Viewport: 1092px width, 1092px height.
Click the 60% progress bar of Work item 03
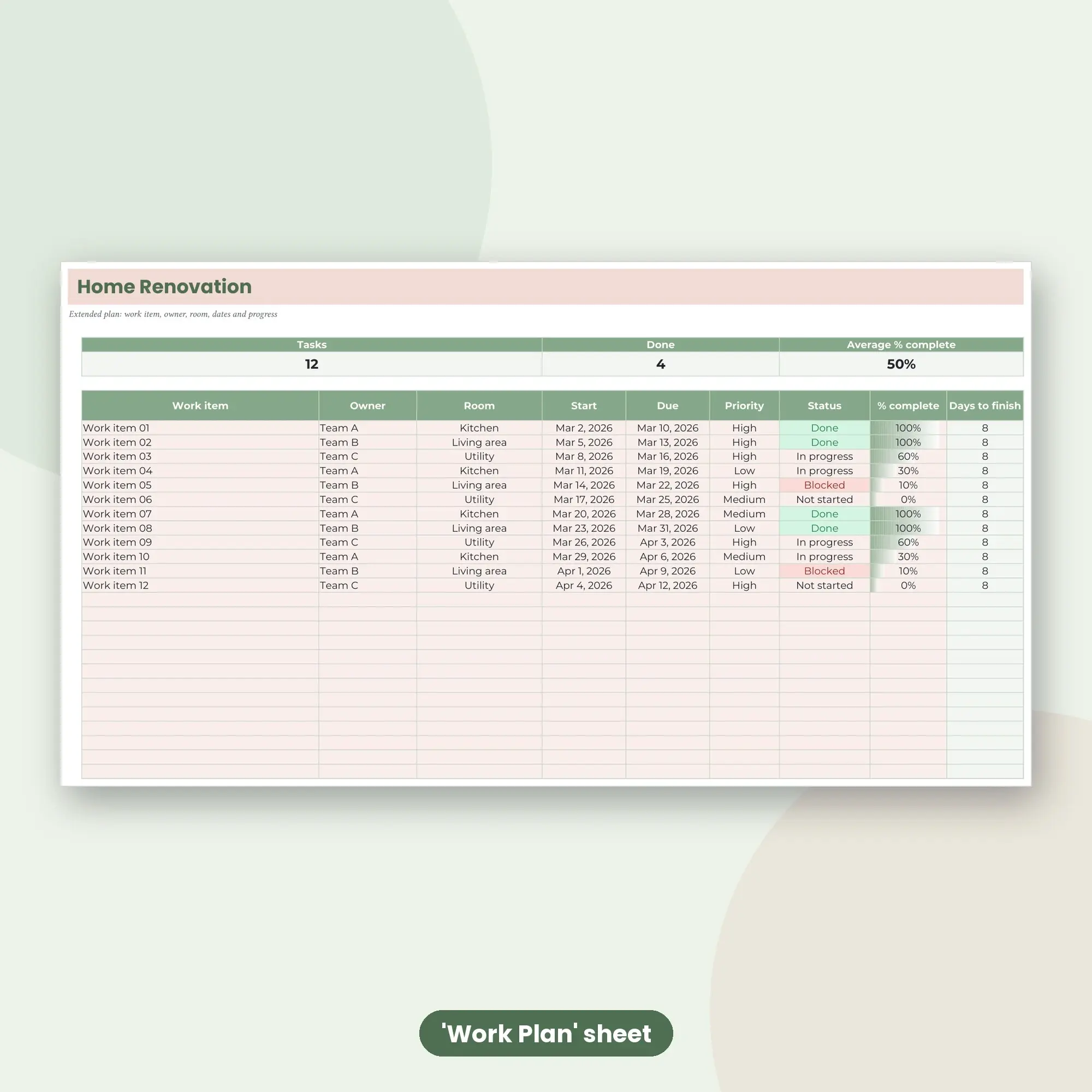tap(909, 456)
